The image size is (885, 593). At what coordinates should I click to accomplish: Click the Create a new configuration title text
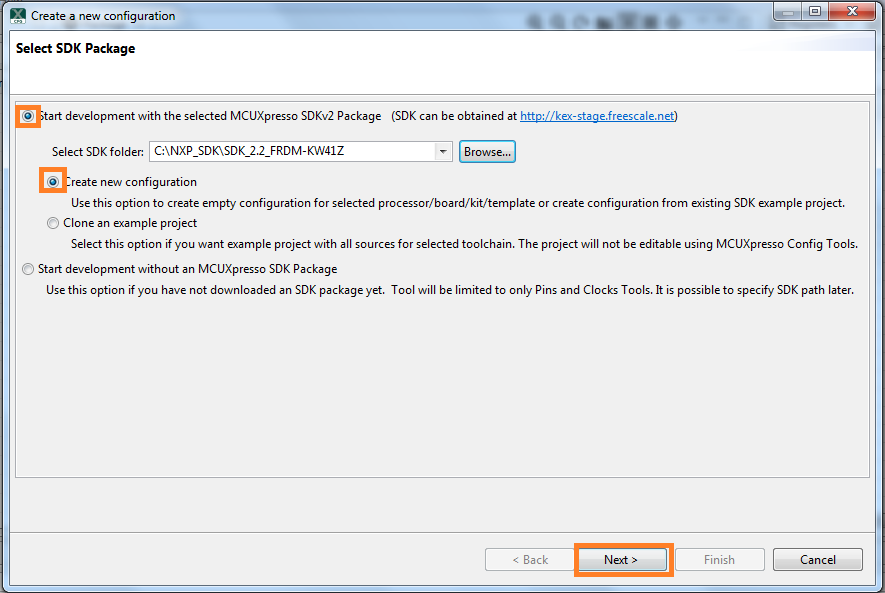click(x=103, y=16)
